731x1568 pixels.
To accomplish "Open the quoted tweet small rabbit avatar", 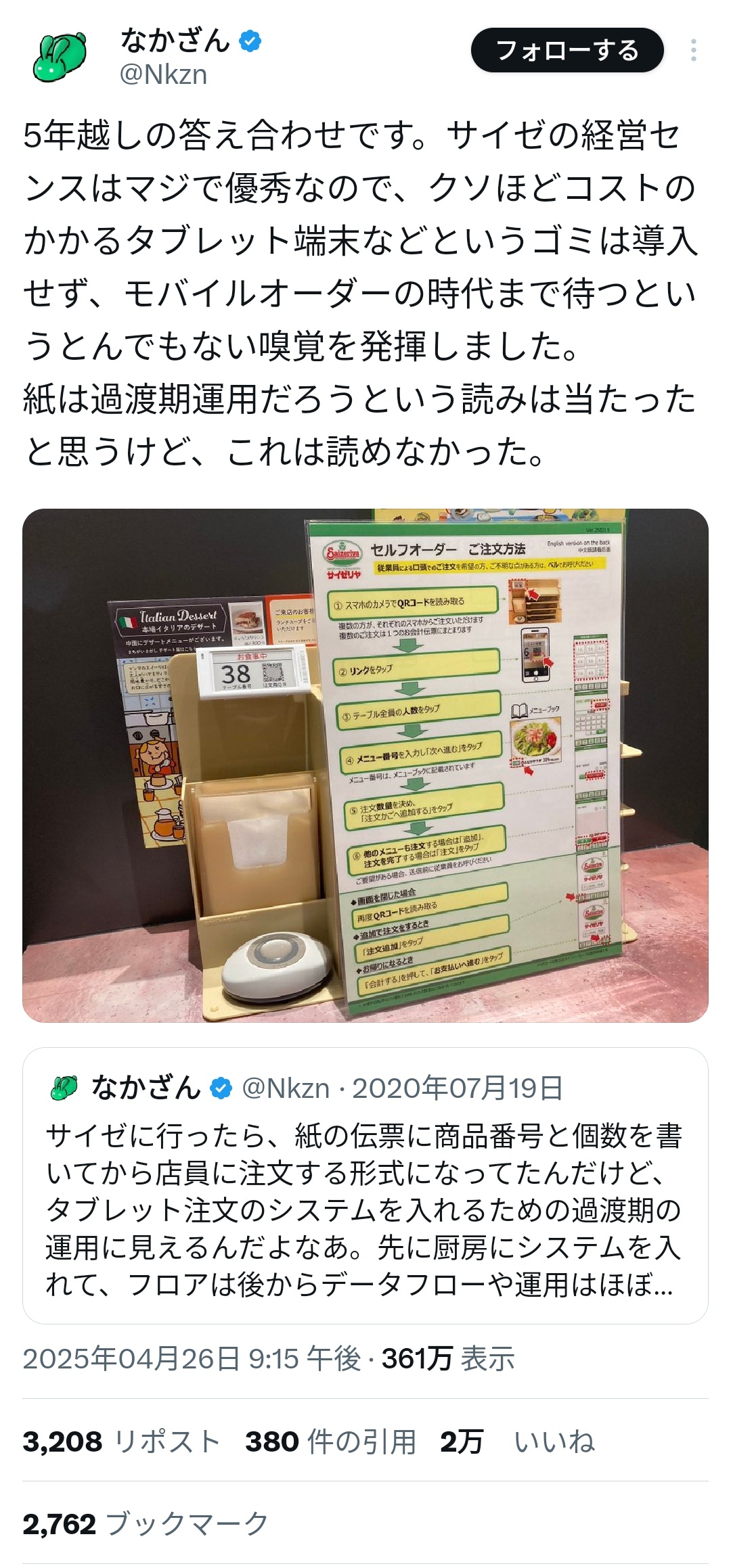I will 64,1088.
